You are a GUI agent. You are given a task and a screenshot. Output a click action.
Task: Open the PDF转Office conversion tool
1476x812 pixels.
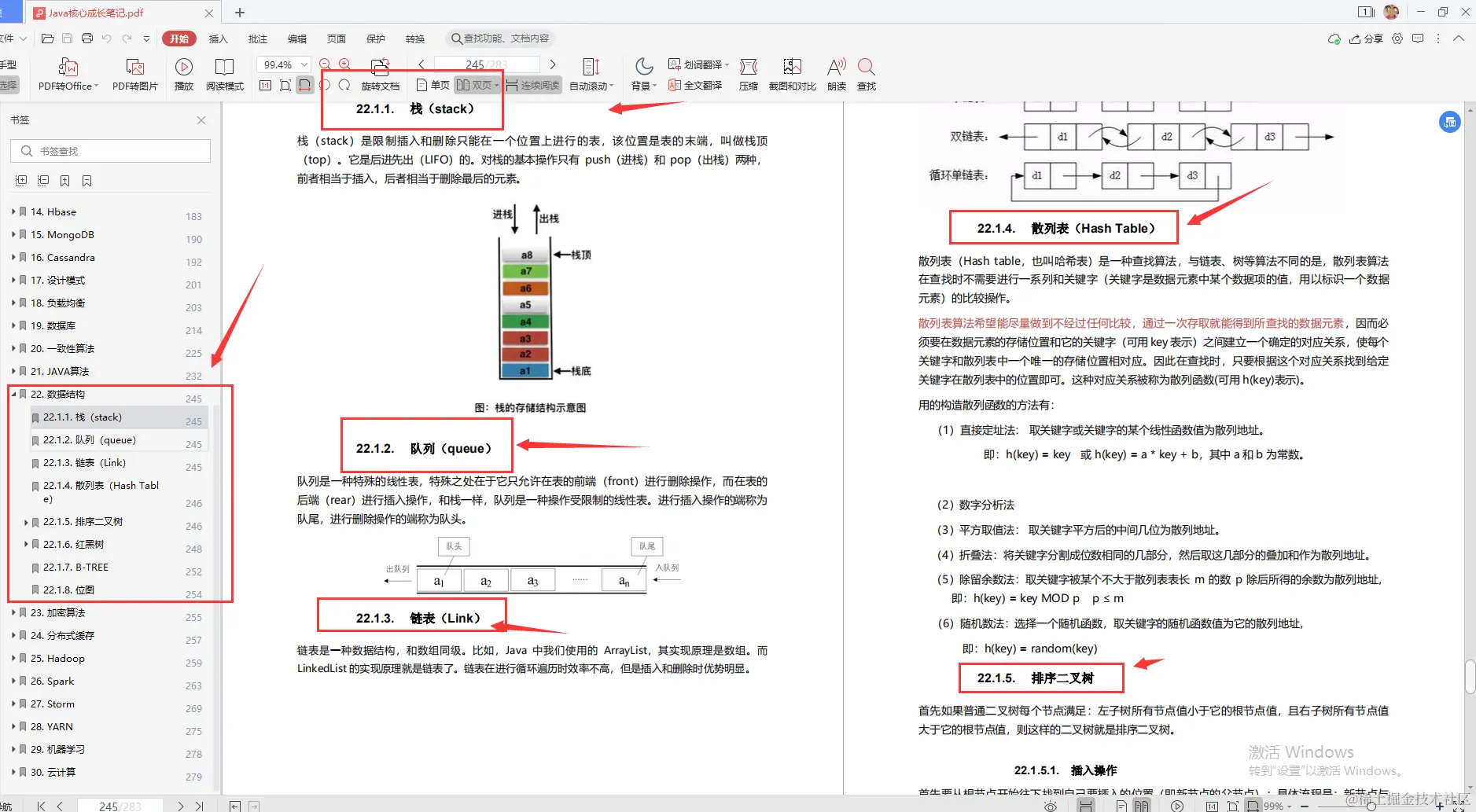[x=67, y=75]
